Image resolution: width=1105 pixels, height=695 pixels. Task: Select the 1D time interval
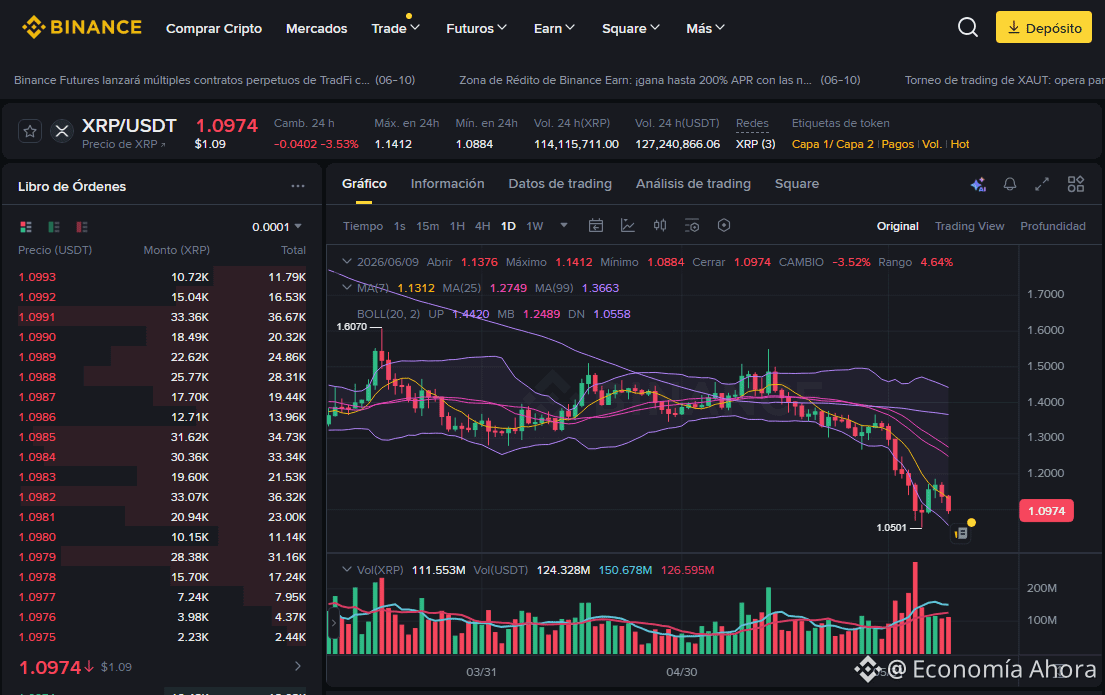508,226
